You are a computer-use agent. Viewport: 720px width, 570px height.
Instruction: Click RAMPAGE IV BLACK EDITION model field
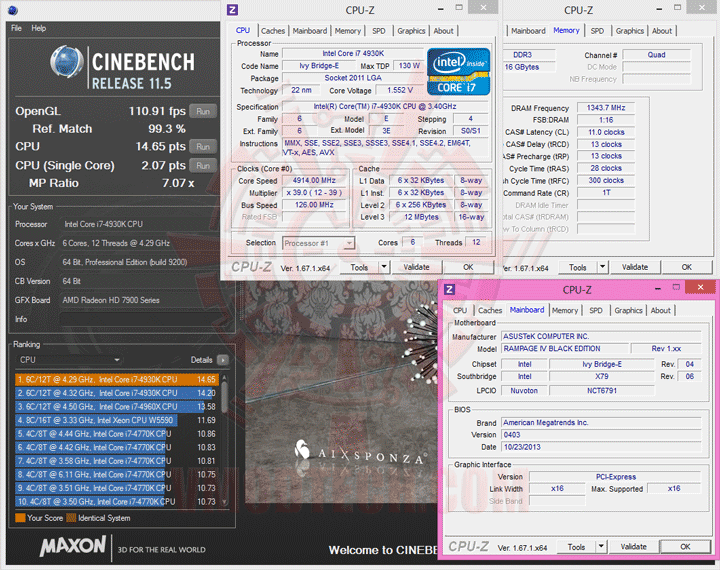point(564,349)
